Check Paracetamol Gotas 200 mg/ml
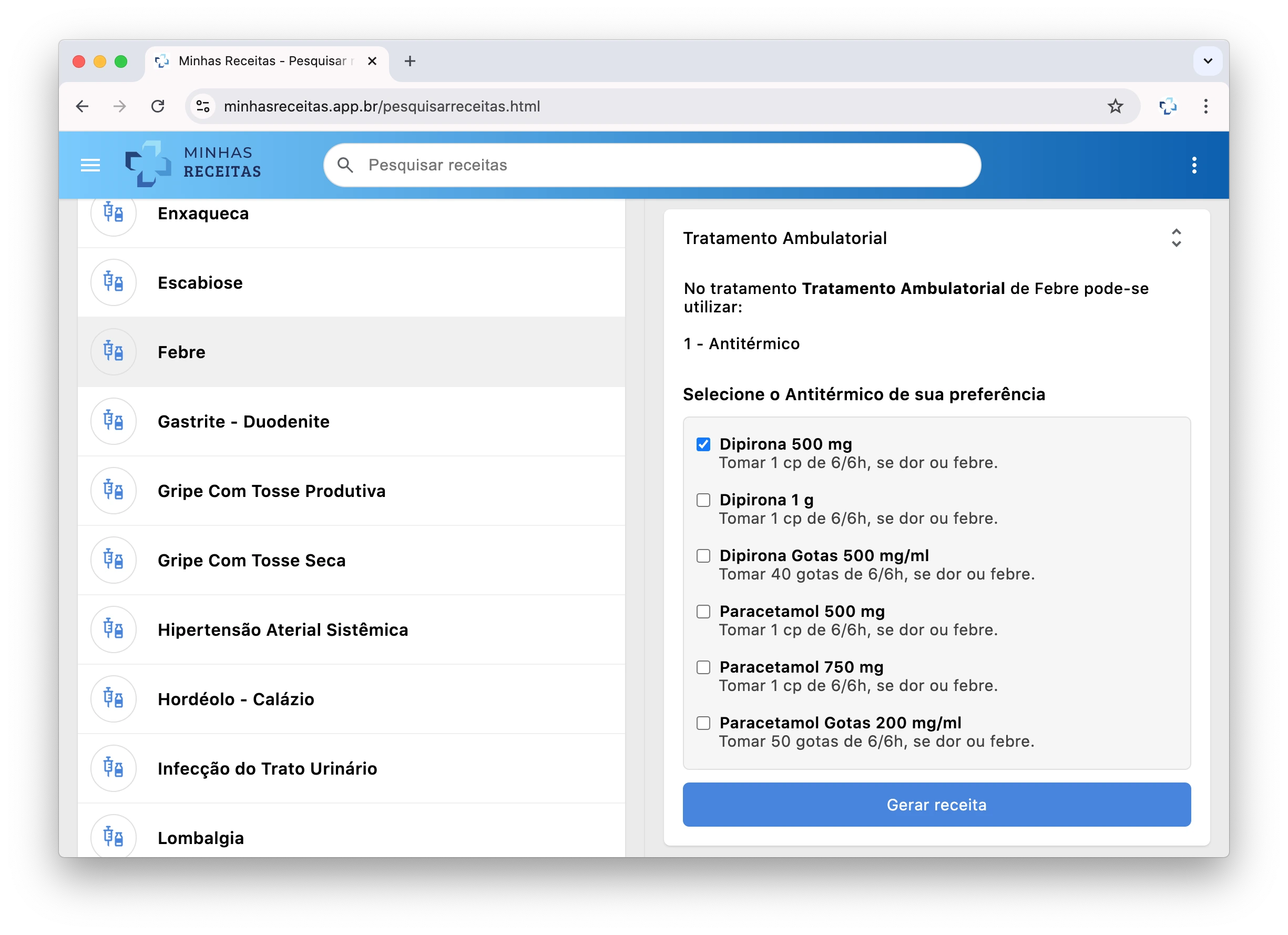Viewport: 1288px width, 935px height. pos(703,723)
